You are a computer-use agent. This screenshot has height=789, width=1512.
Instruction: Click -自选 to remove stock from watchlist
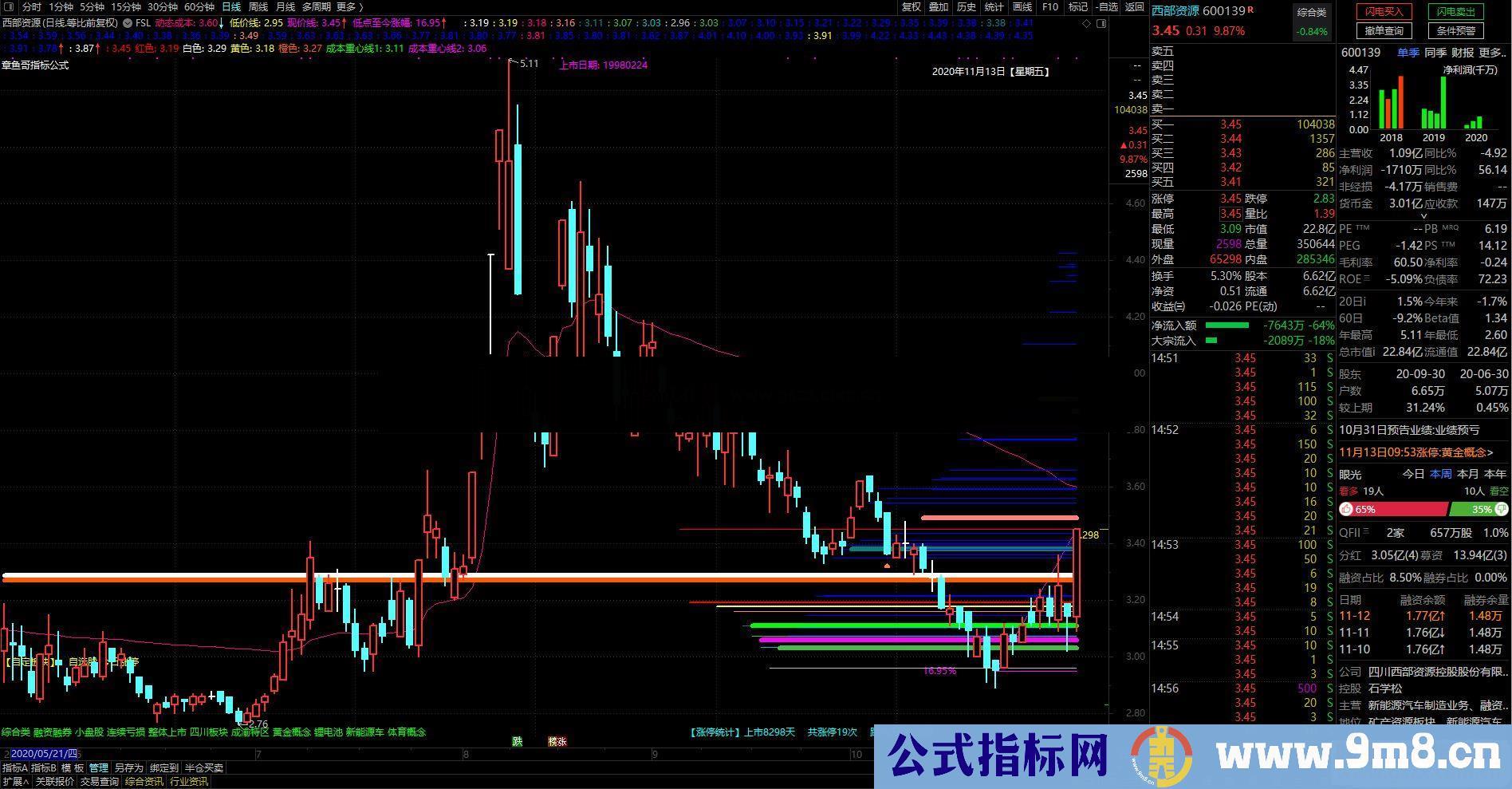point(1108,7)
